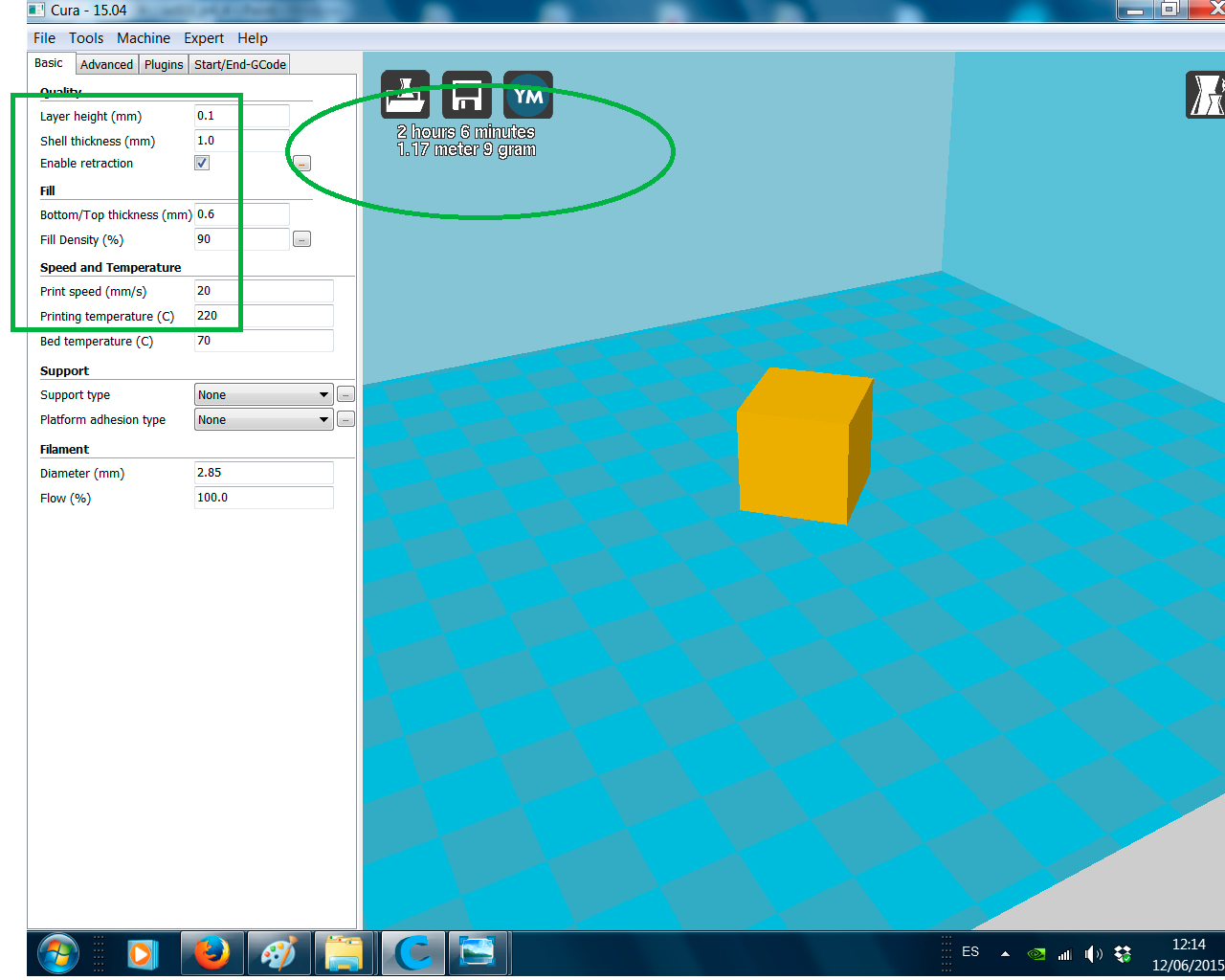Open Paint from the taskbar
Viewport: 1225px width, 980px height.
(278, 953)
